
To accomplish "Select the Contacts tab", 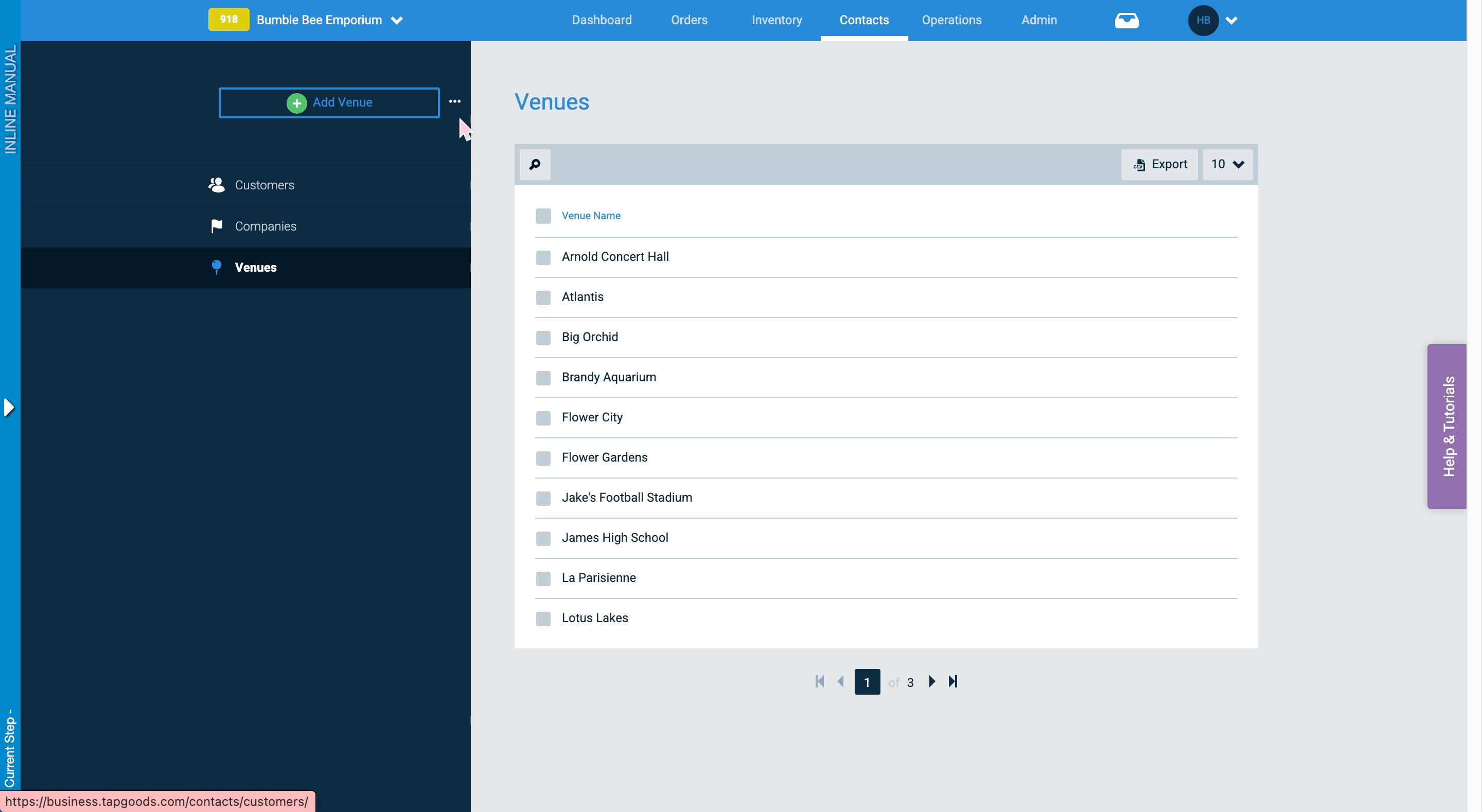I will pos(864,20).
